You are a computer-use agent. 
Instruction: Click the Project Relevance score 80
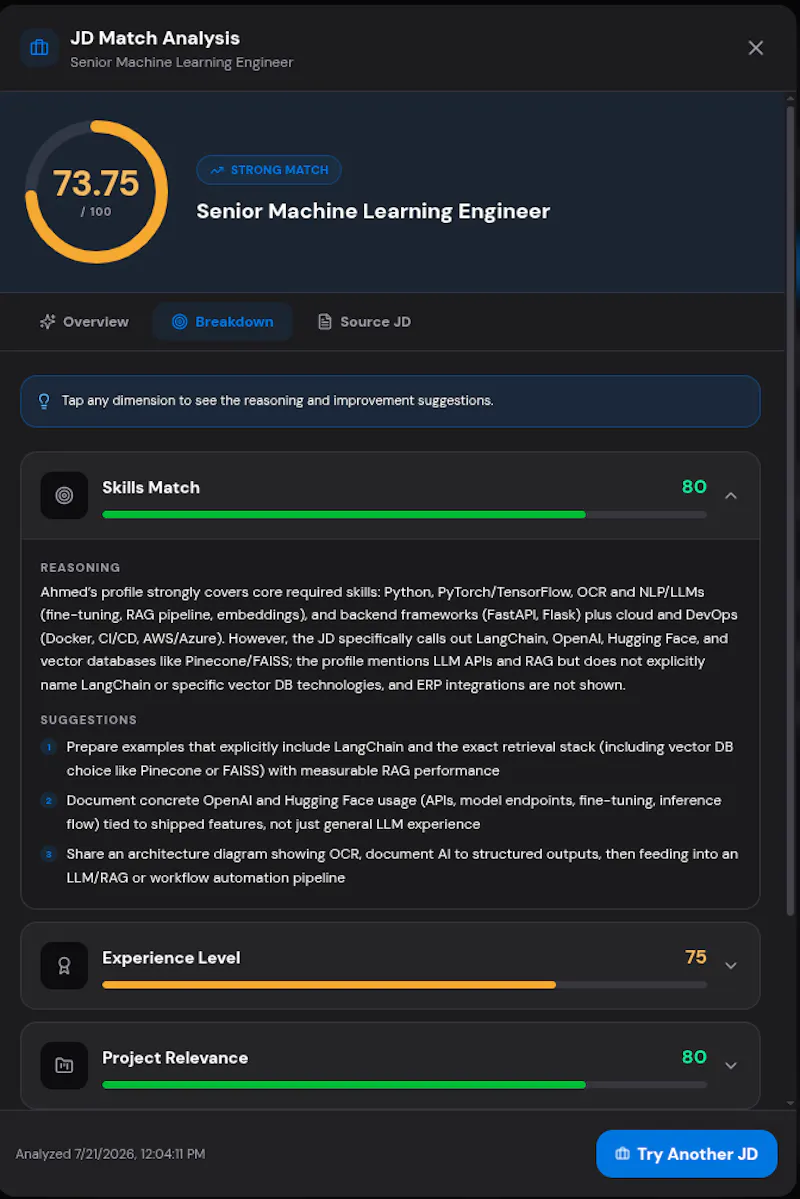(694, 1057)
